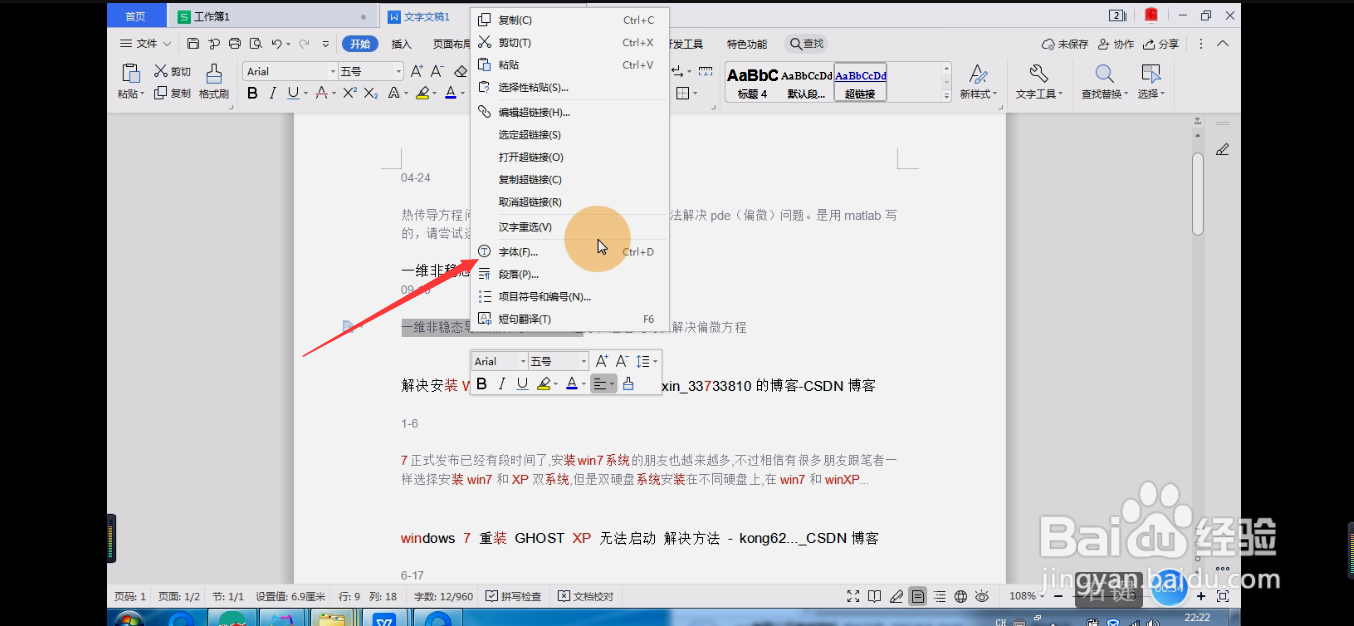The image size is (1354, 626).
Task: Select the print icon in quick access toolbar
Action: [234, 42]
